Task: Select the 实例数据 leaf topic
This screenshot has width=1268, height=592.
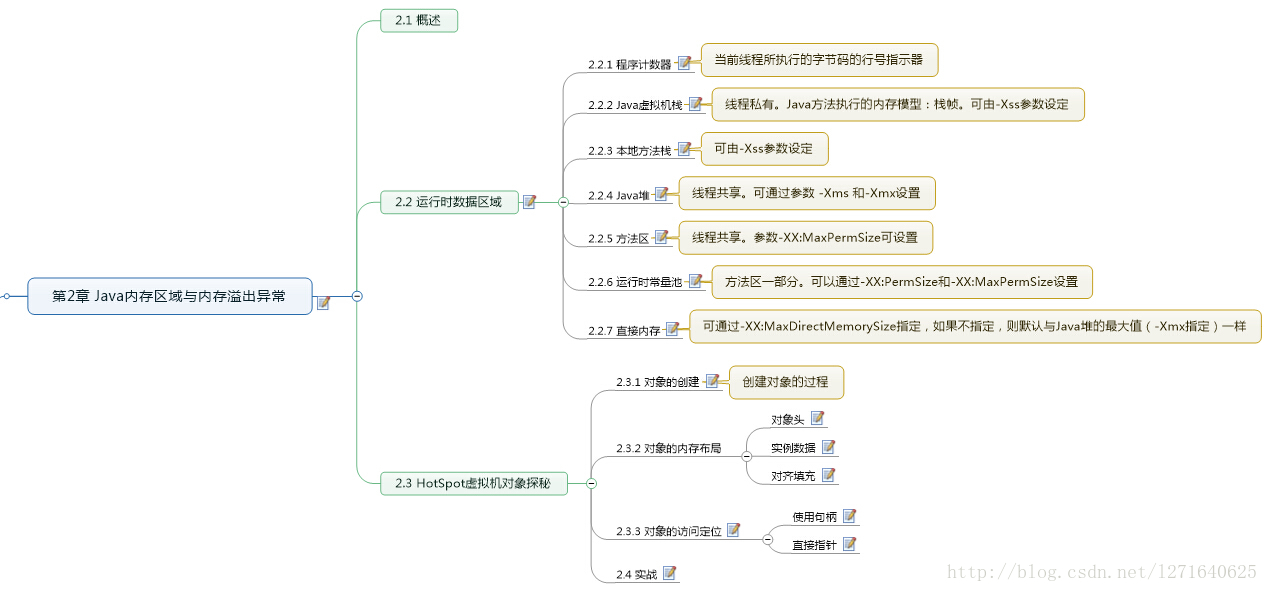Action: 793,448
